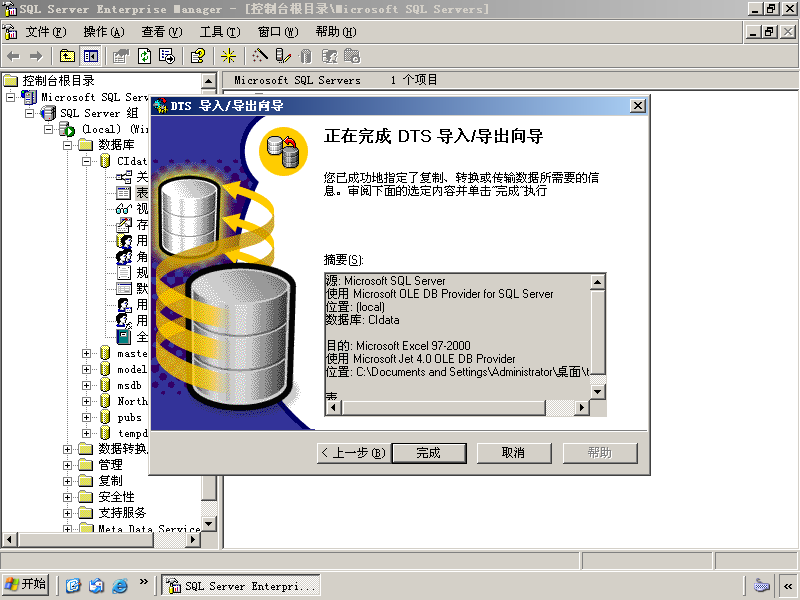Select the Roles icon under CIdata
The height and width of the screenshot is (600, 800).
(x=123, y=257)
